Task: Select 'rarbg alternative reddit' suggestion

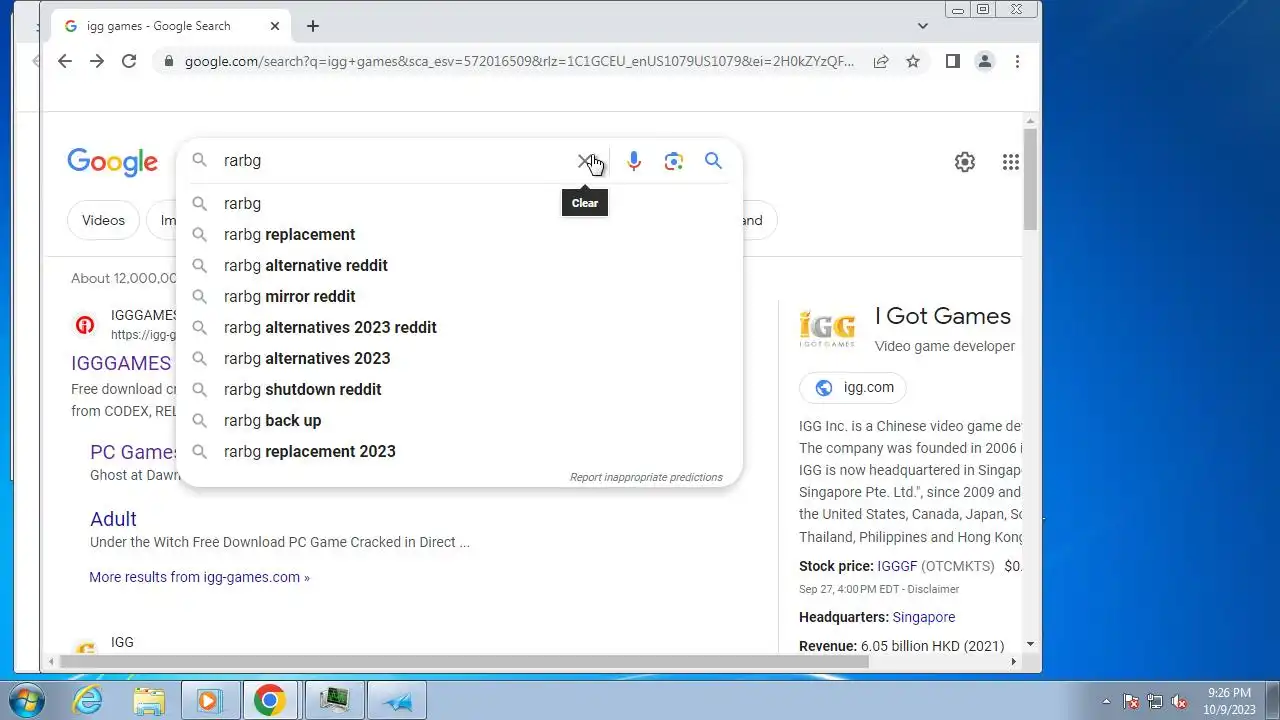Action: point(459,265)
